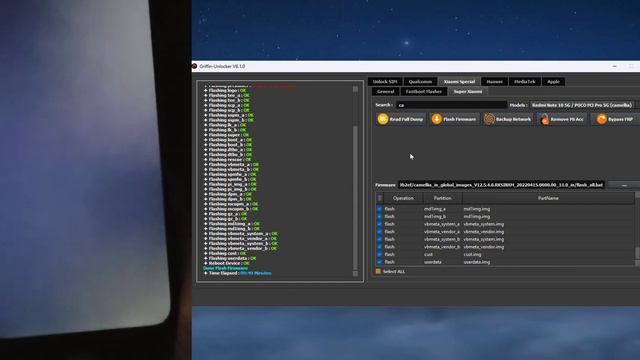Uncheck the vbmeta_vendor_a flash row
Viewport: 640px width, 360px height.
pyautogui.click(x=379, y=231)
